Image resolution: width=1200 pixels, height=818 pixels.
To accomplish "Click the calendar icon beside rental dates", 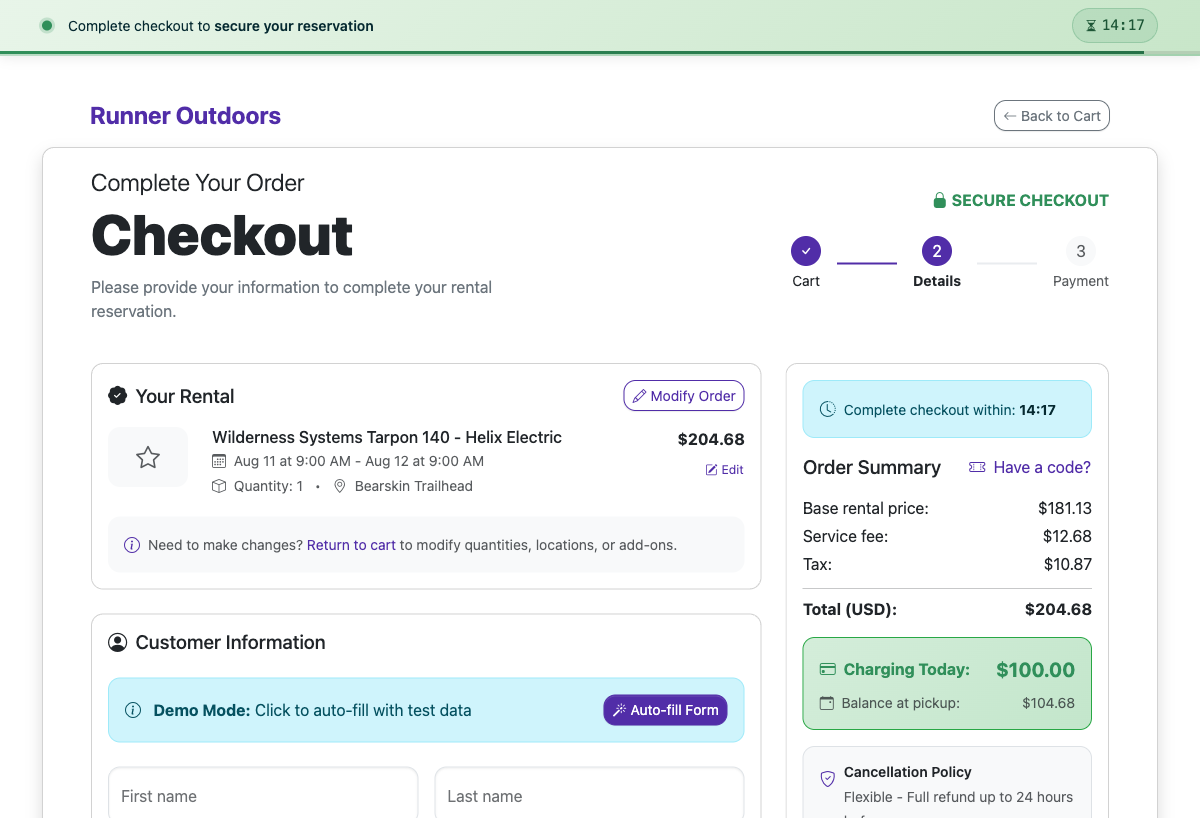I will tap(220, 461).
